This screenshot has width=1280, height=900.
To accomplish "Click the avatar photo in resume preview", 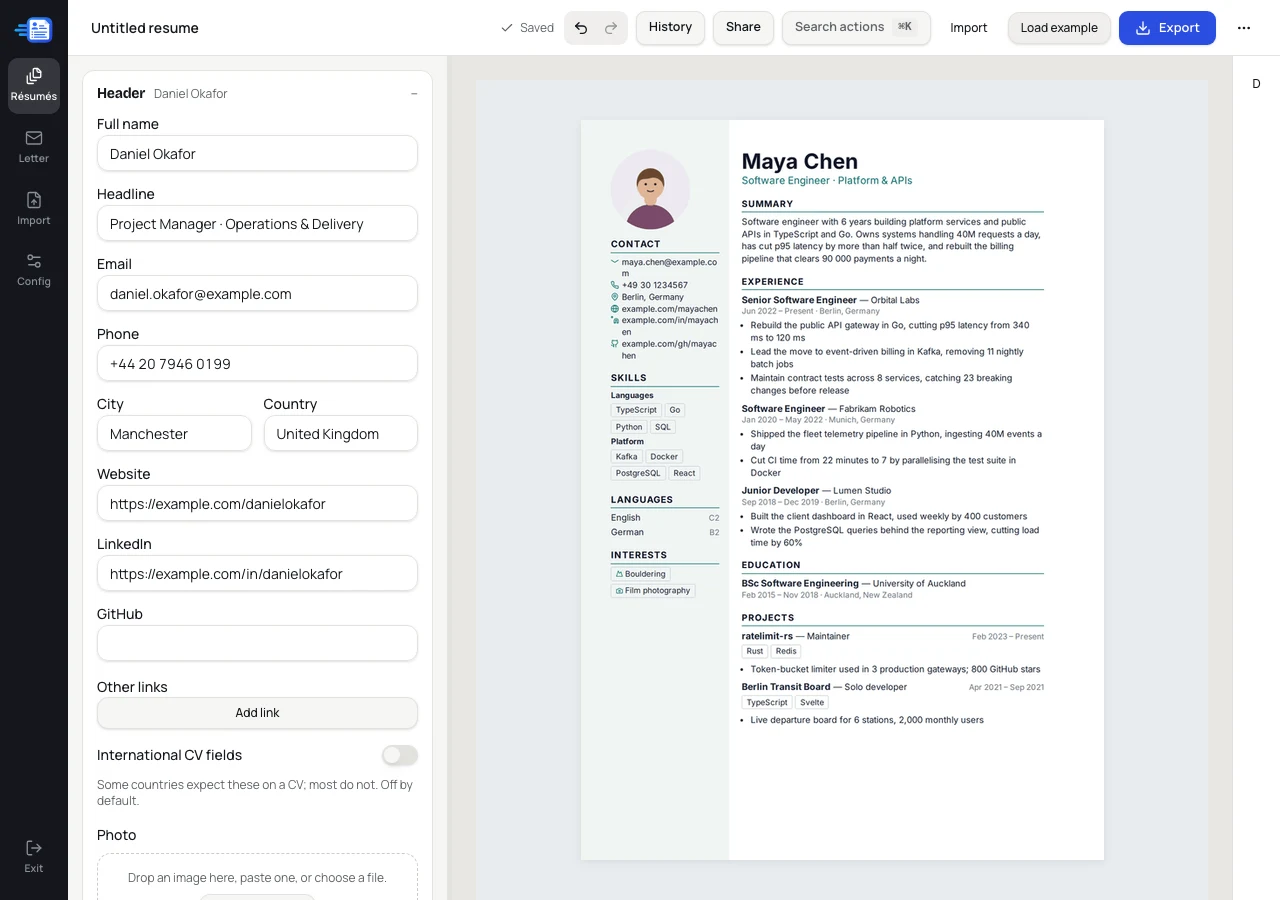I will (650, 190).
